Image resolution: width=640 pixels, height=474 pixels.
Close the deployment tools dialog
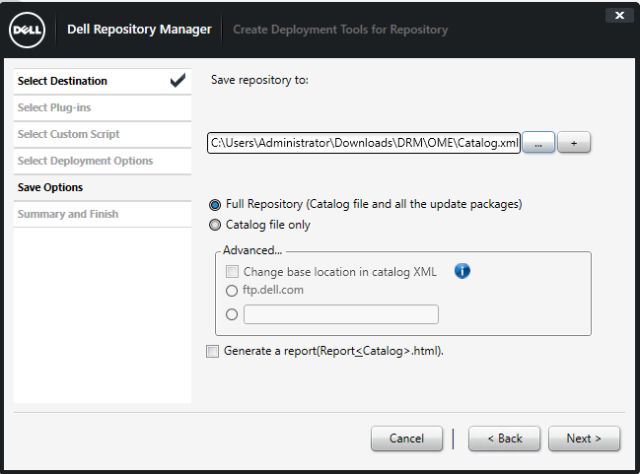(x=618, y=15)
